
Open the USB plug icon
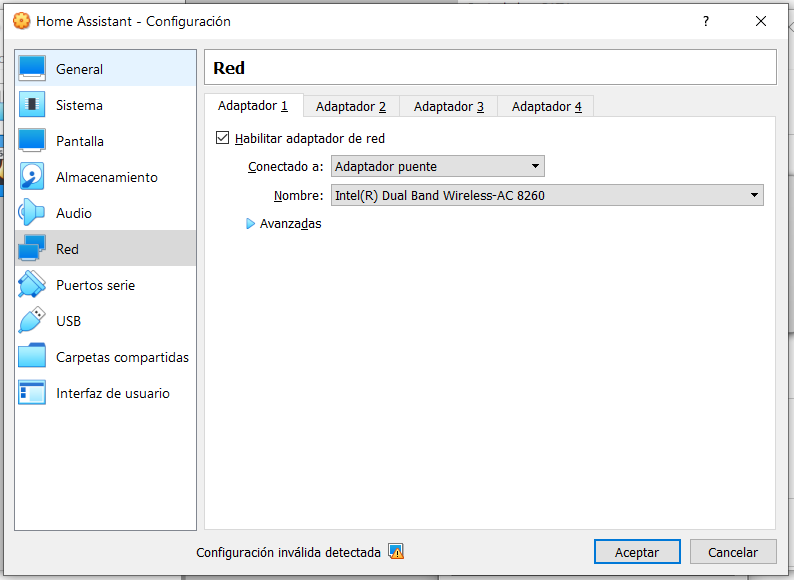click(x=32, y=321)
